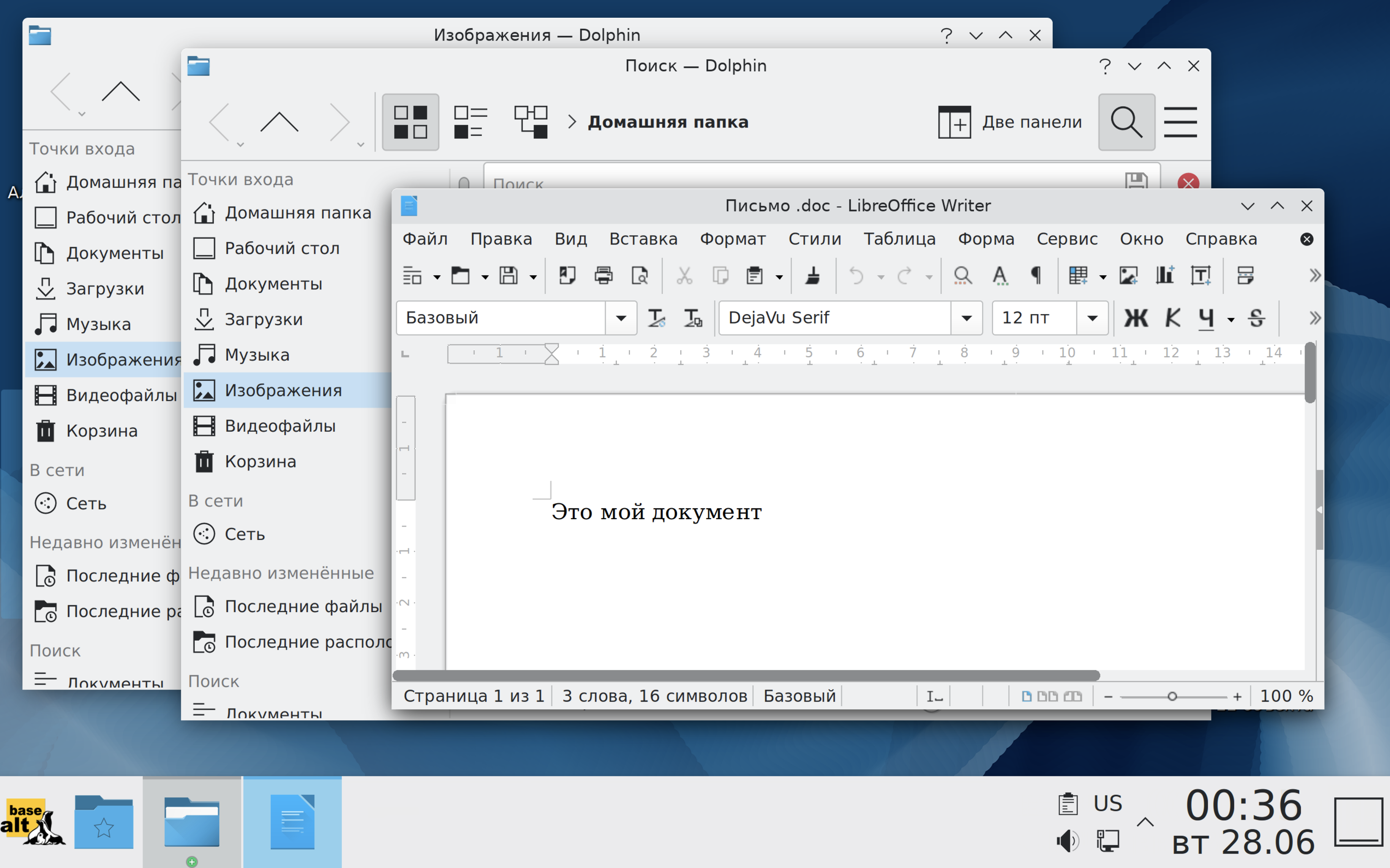
Task: Expand the Paste options dropdown arrow
Action: coord(779,277)
